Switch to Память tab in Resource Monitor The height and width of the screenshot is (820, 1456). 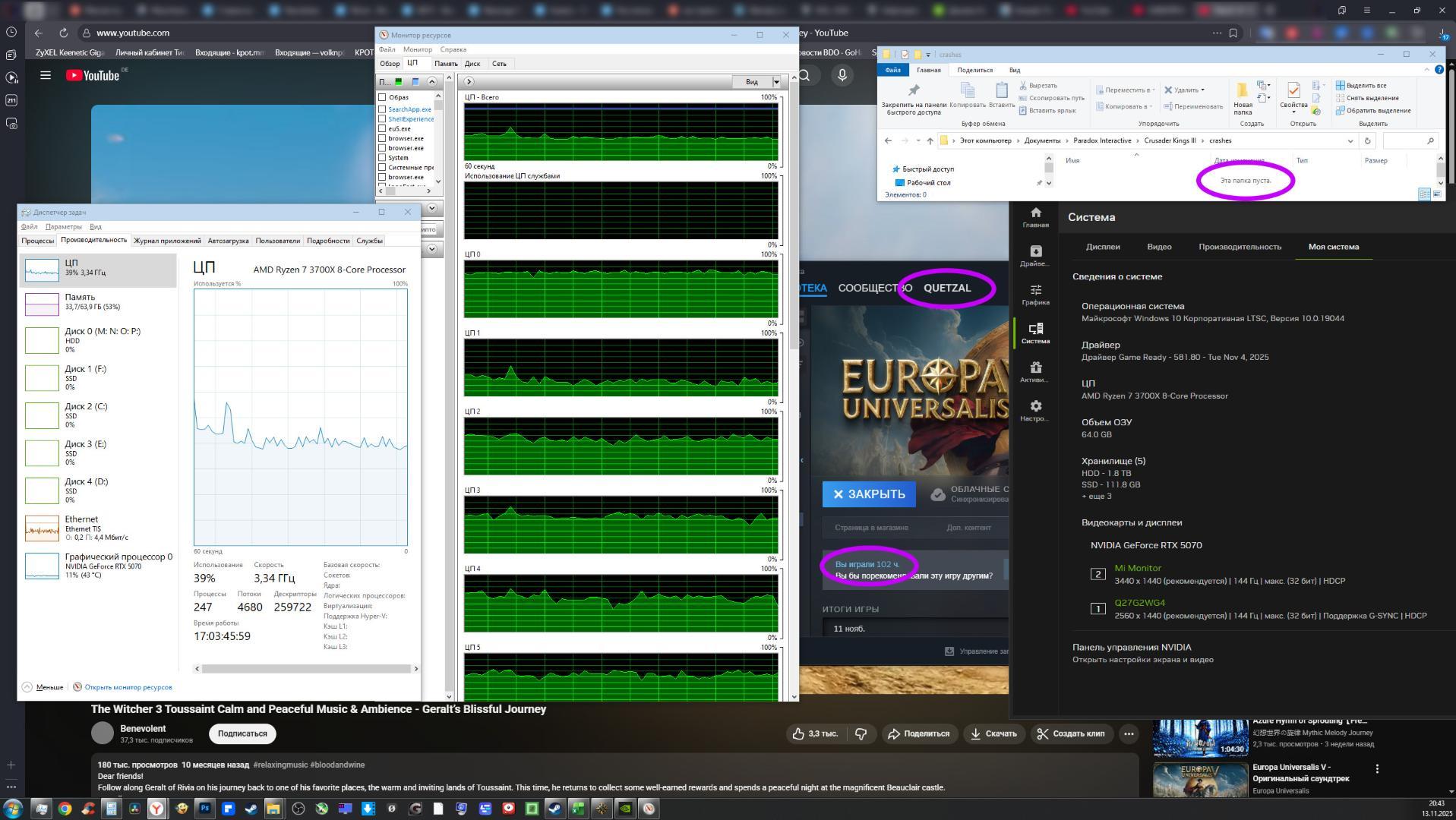point(445,64)
